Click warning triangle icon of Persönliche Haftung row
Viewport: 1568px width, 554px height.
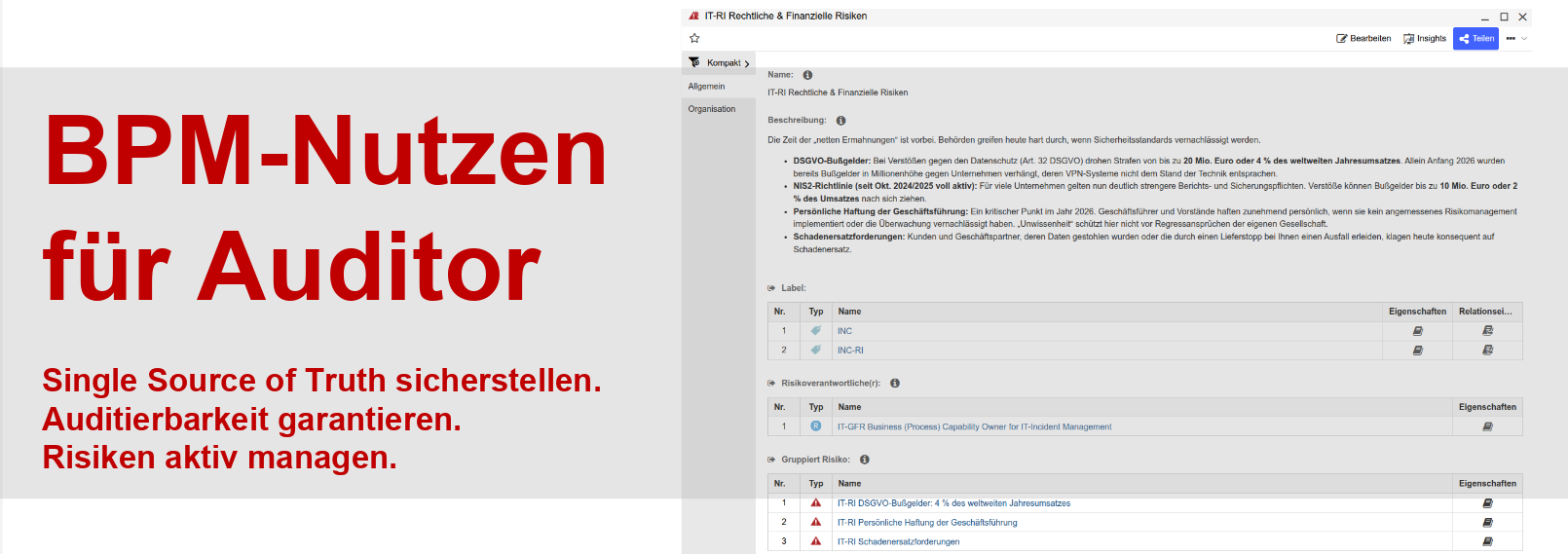[x=816, y=523]
